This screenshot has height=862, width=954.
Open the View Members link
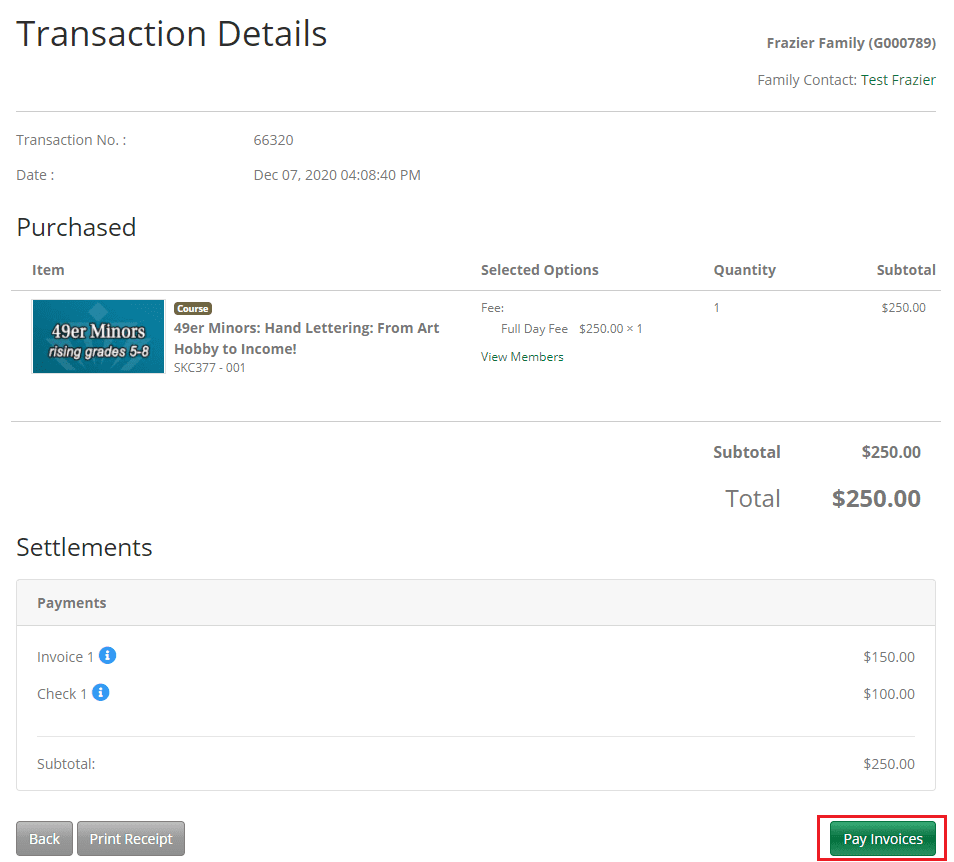(x=522, y=357)
